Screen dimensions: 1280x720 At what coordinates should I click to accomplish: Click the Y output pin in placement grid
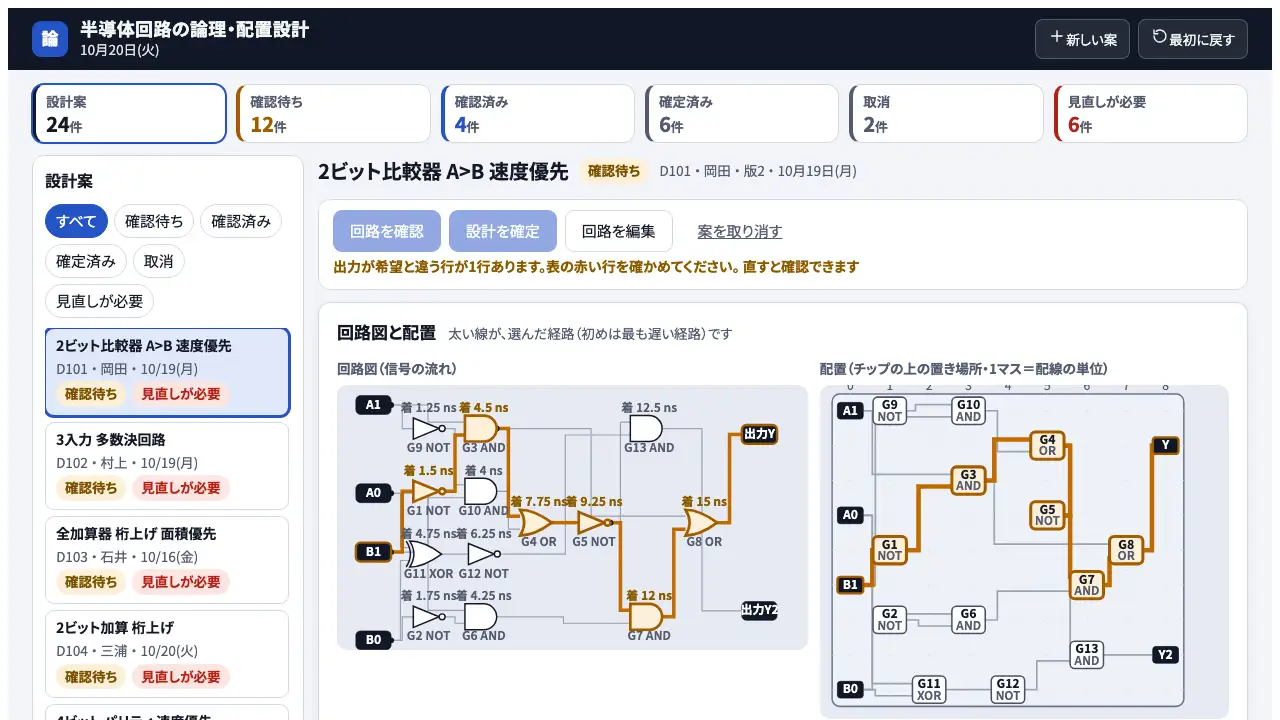click(1165, 445)
